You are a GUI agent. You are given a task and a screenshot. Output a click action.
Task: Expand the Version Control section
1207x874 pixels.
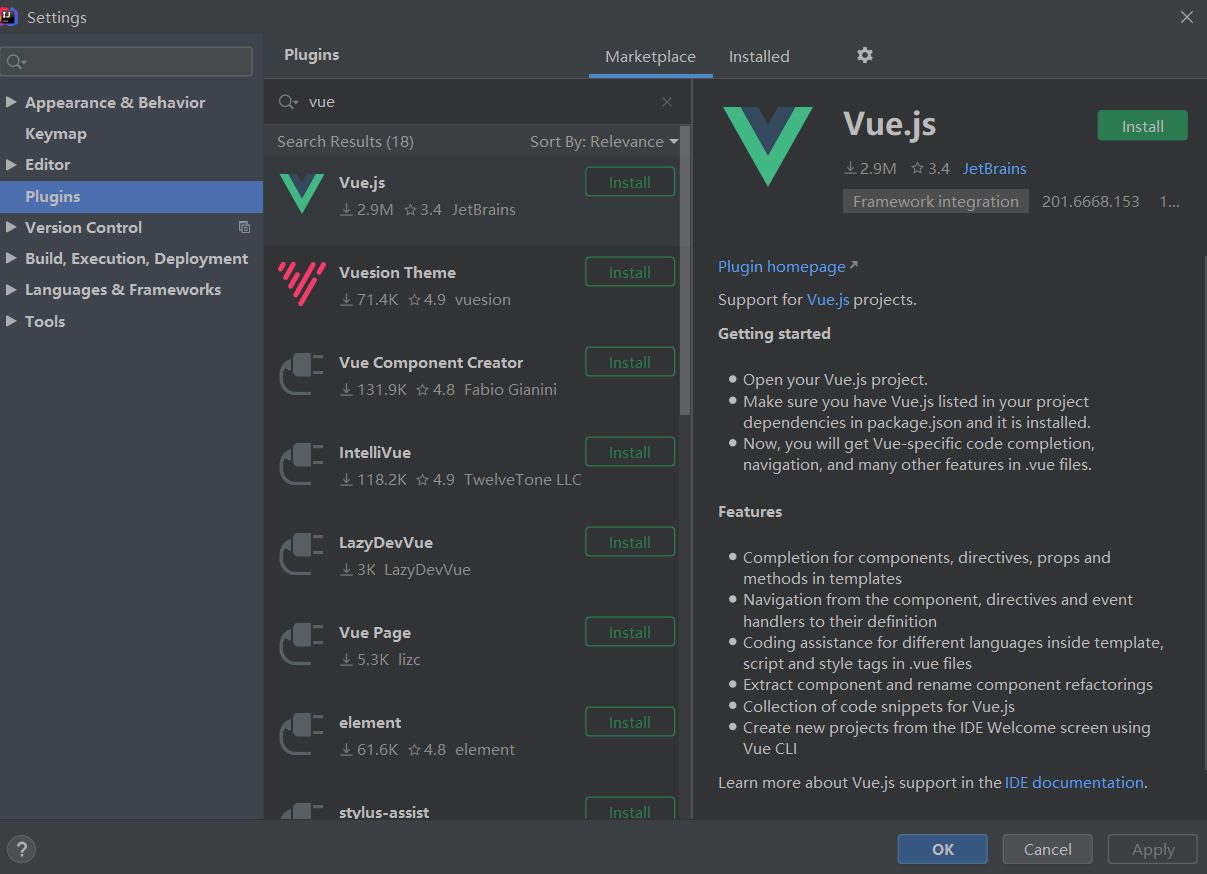(x=11, y=227)
